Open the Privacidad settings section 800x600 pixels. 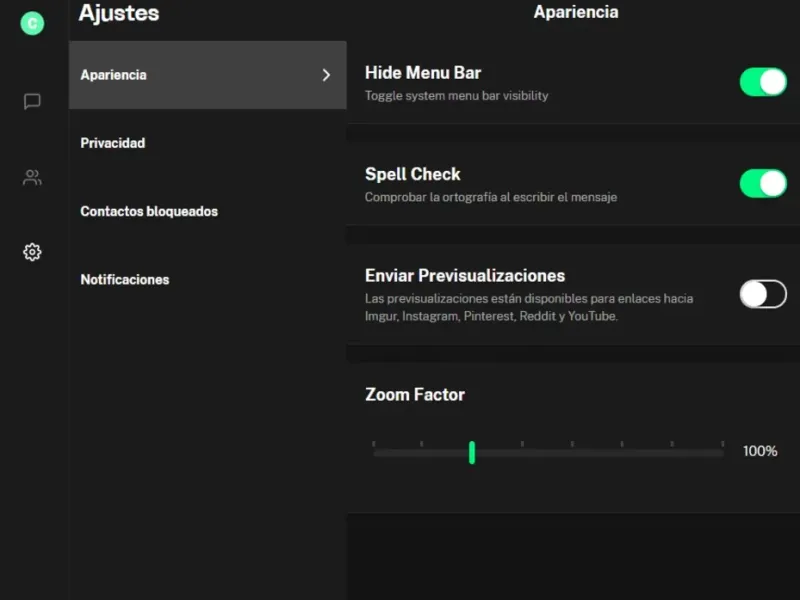pos(113,143)
